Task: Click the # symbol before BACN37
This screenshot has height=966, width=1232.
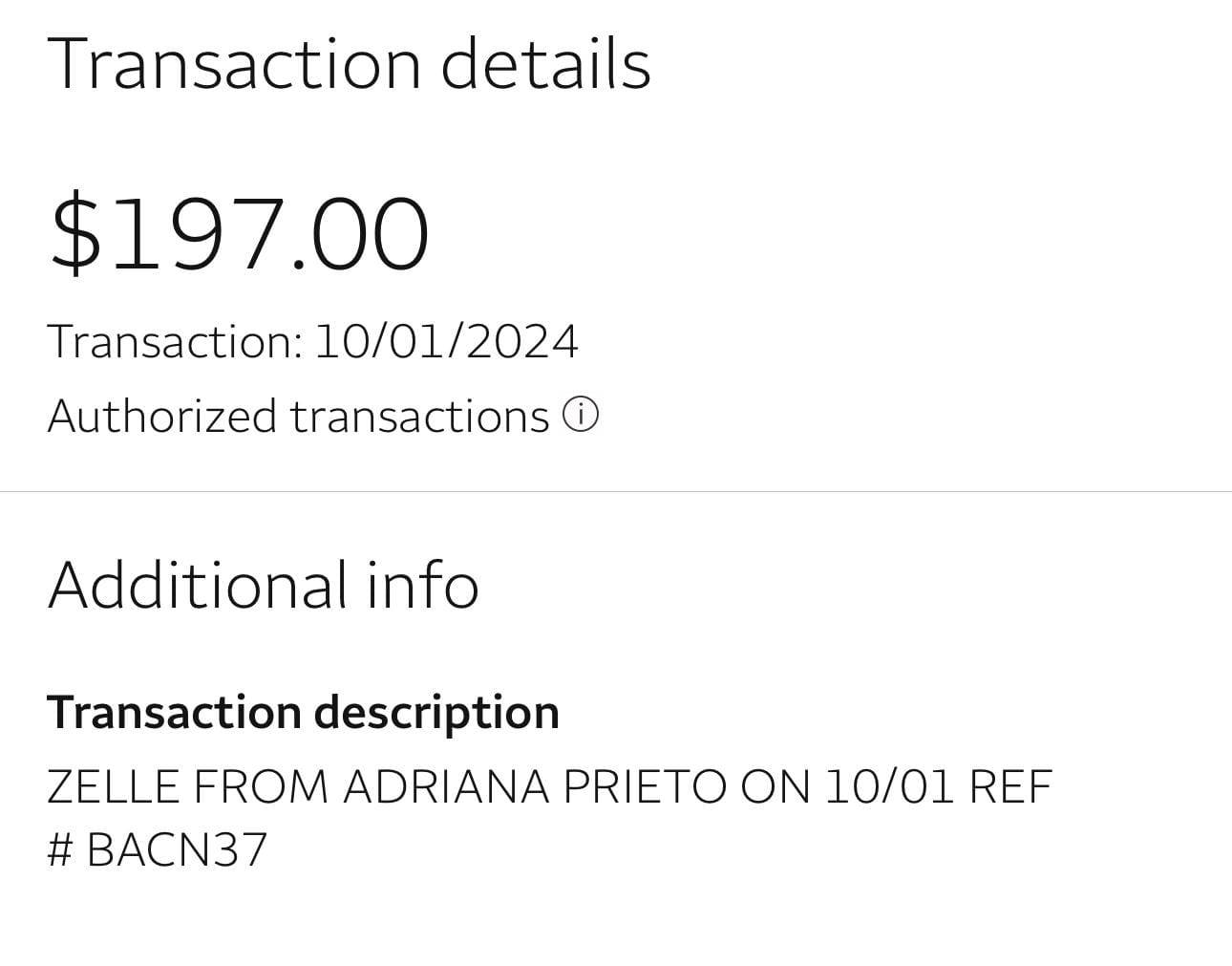Action: (x=59, y=849)
